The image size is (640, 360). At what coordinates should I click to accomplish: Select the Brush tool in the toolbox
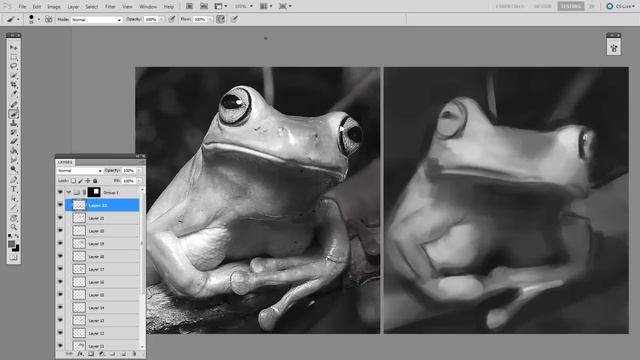(13, 114)
